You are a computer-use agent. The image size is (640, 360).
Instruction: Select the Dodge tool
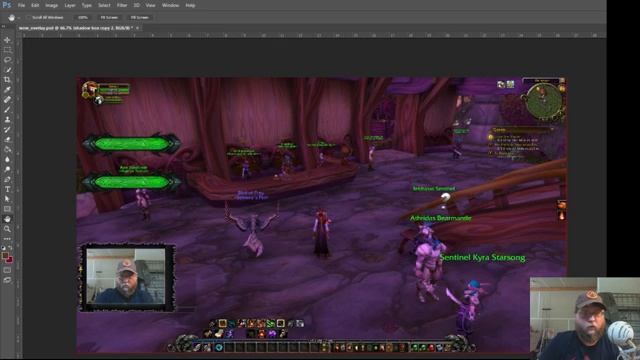[x=7, y=169]
